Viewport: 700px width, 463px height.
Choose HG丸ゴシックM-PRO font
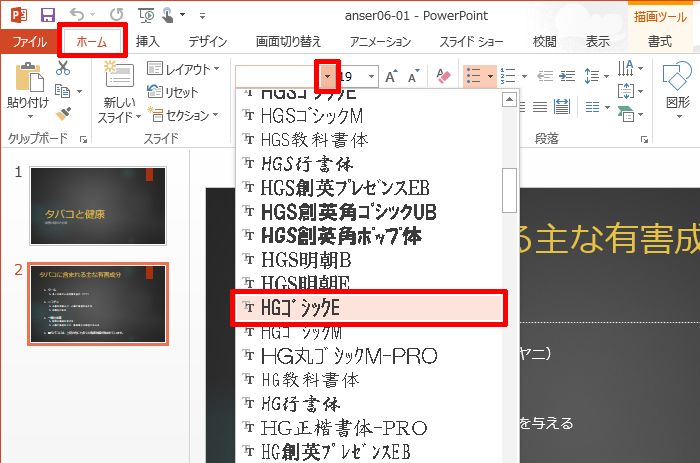click(x=368, y=356)
